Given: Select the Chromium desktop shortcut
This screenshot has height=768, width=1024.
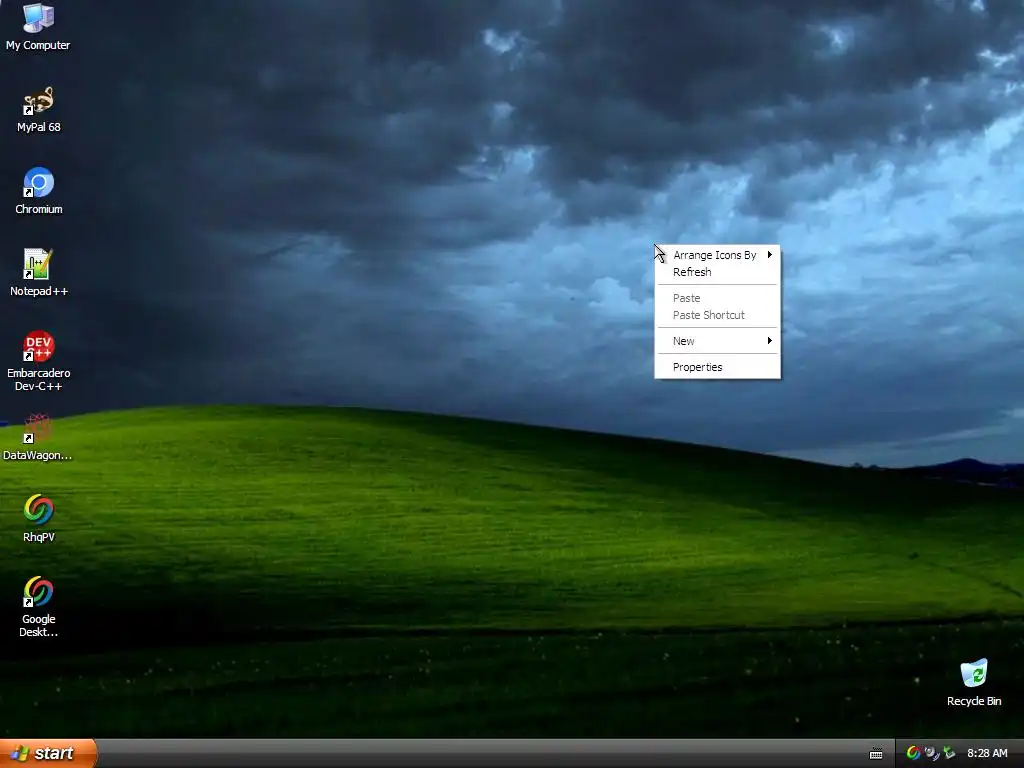Looking at the screenshot, I should (38, 191).
